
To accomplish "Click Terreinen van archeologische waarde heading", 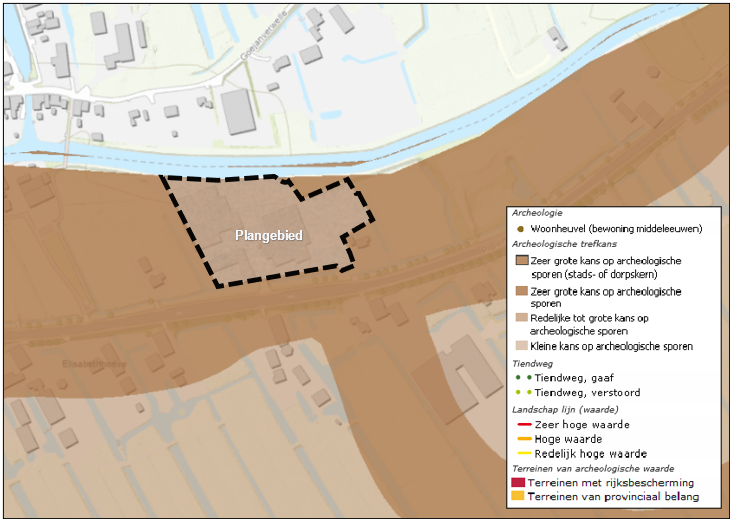I will click(593, 468).
